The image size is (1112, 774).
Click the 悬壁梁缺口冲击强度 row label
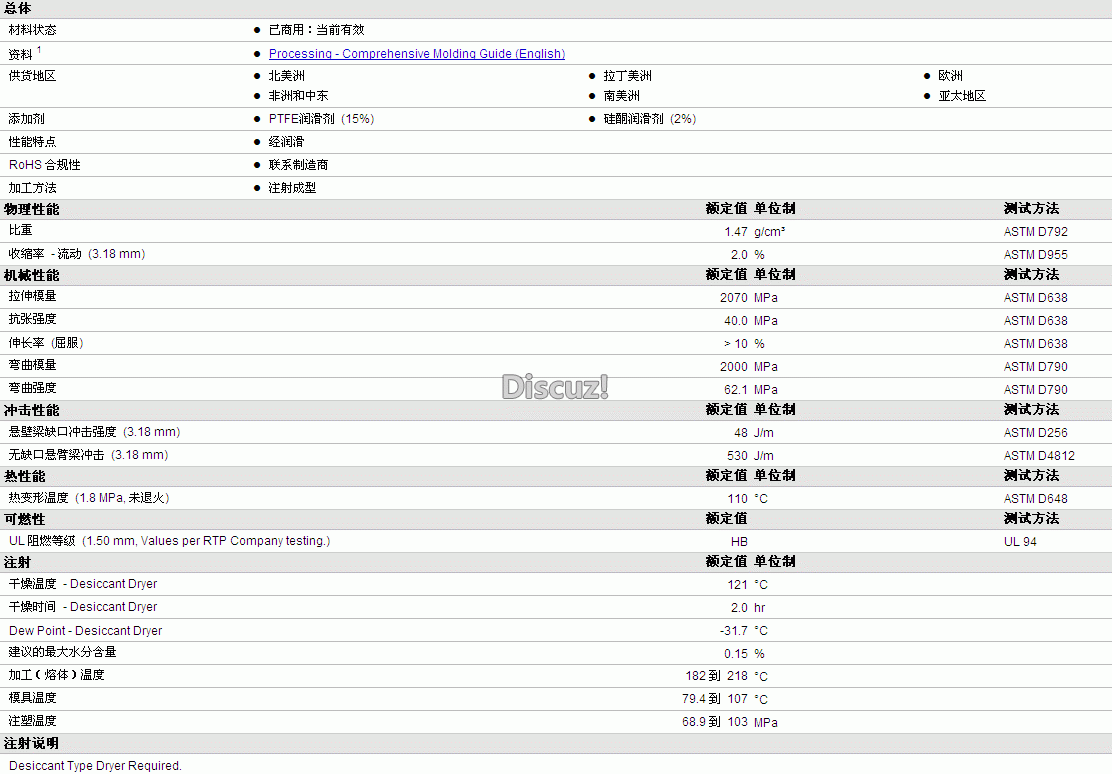94,432
